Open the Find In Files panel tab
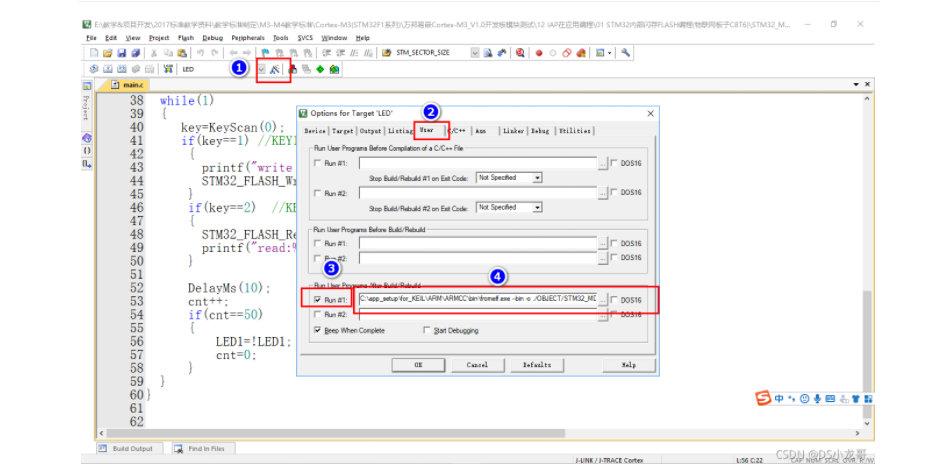This screenshot has height=464, width=934. 203,449
